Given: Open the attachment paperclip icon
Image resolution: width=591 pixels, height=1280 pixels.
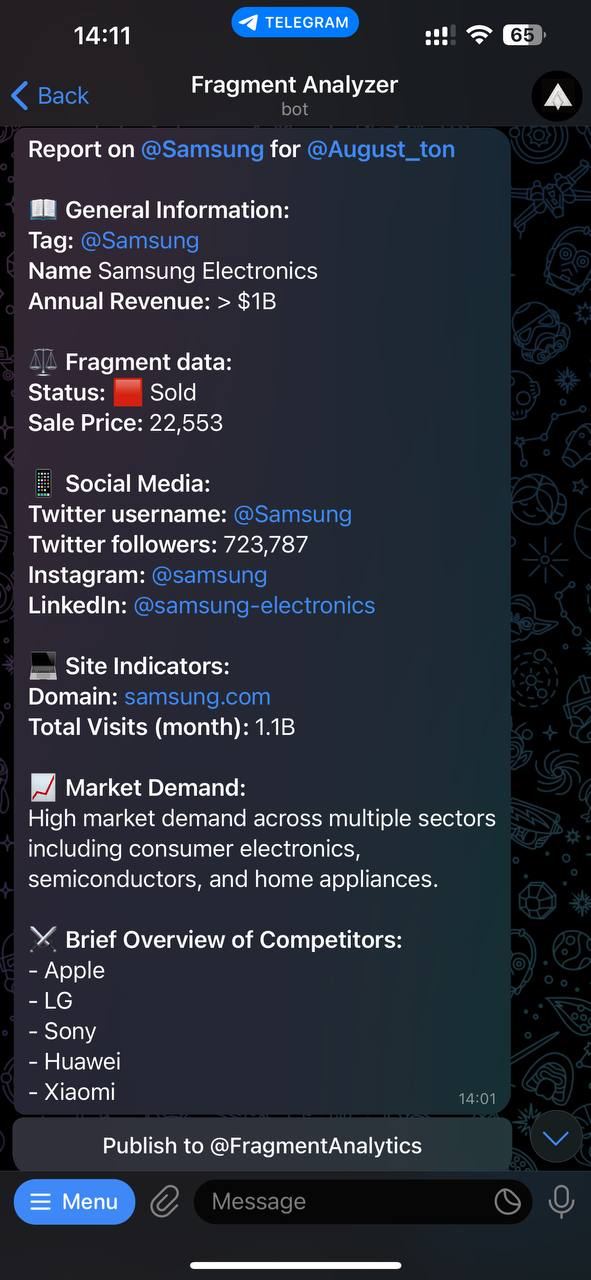Looking at the screenshot, I should click(164, 1202).
